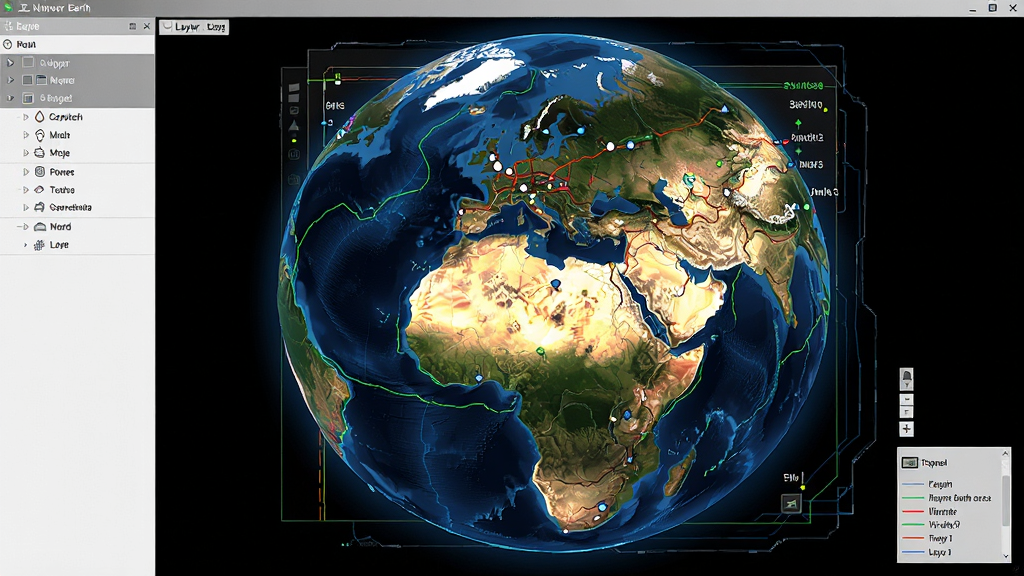Click the eye-shaped icon beside Tadue
The image size is (1024, 576).
[x=40, y=190]
